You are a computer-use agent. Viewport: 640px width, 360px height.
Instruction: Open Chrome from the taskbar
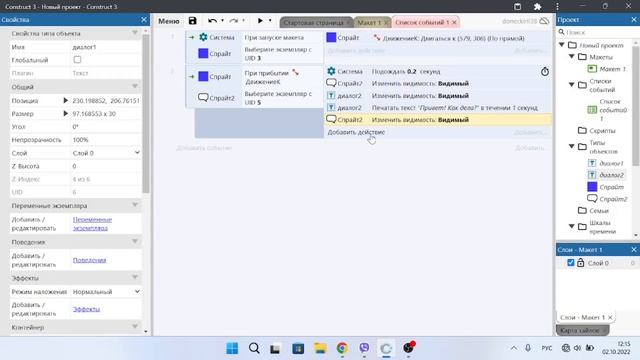tap(342, 348)
